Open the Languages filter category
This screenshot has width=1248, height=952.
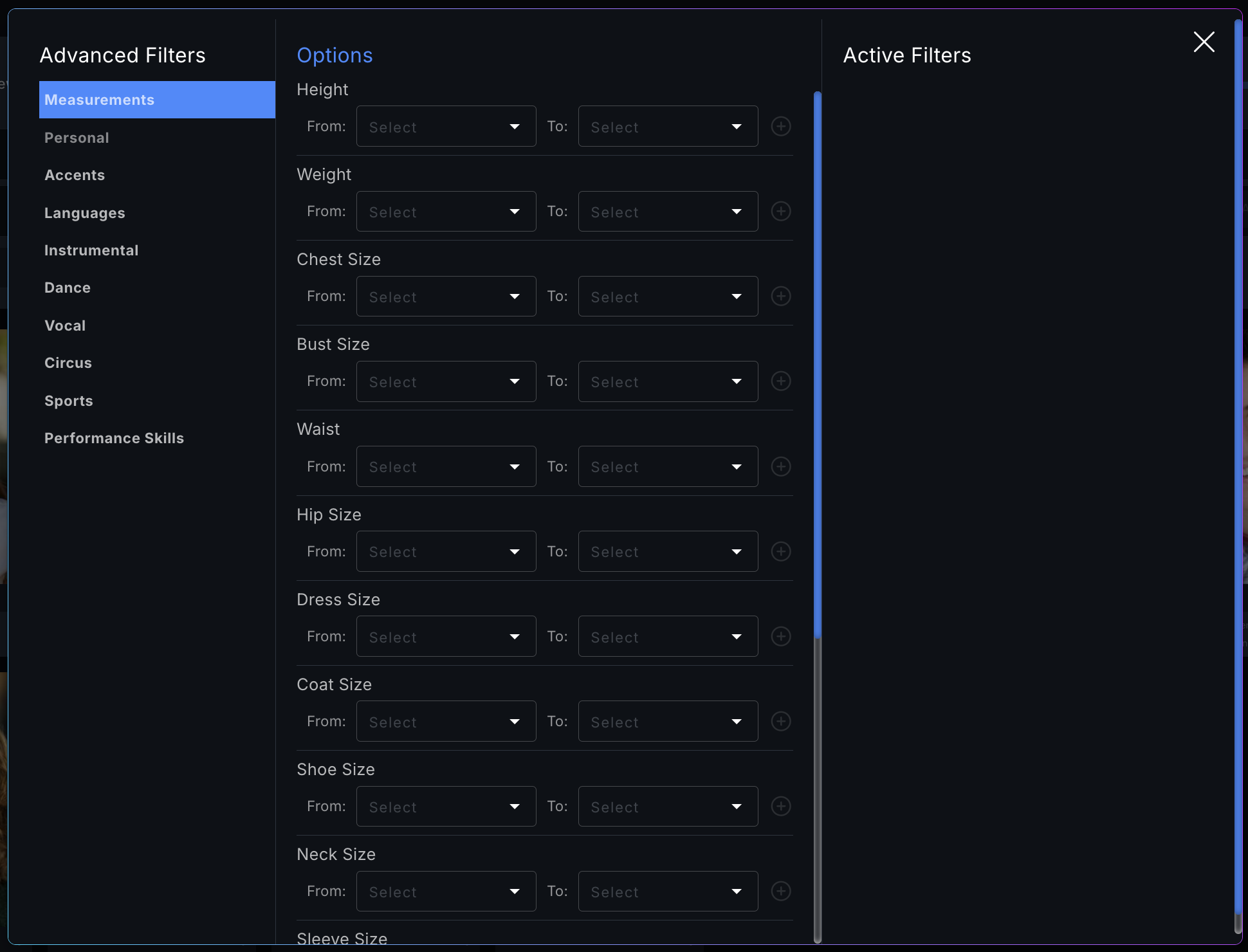[84, 213]
